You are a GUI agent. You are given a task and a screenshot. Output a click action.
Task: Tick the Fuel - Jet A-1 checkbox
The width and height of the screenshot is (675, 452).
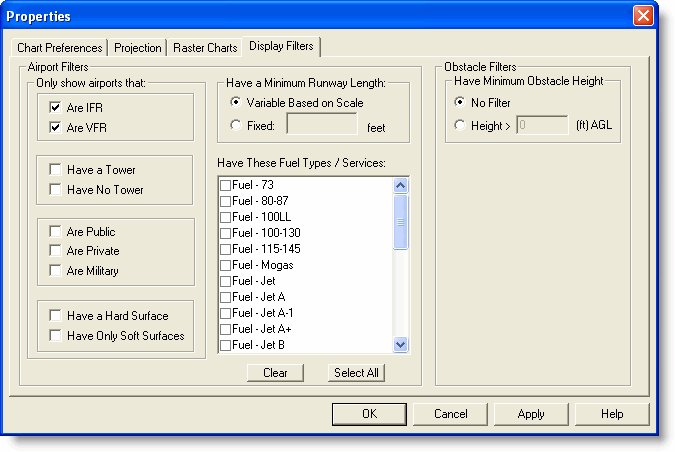(226, 313)
